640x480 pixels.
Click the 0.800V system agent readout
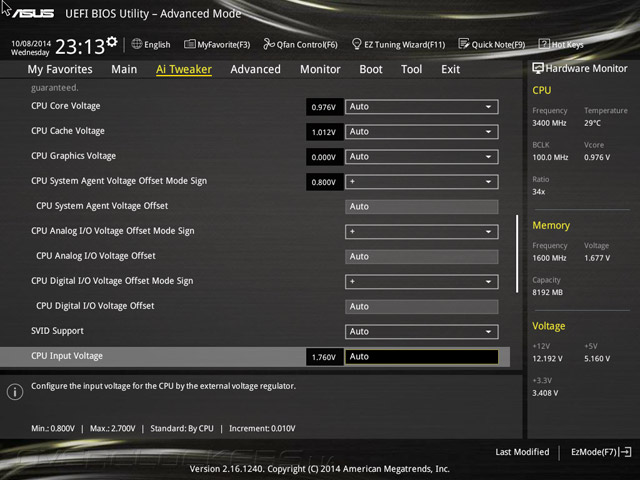(x=324, y=182)
